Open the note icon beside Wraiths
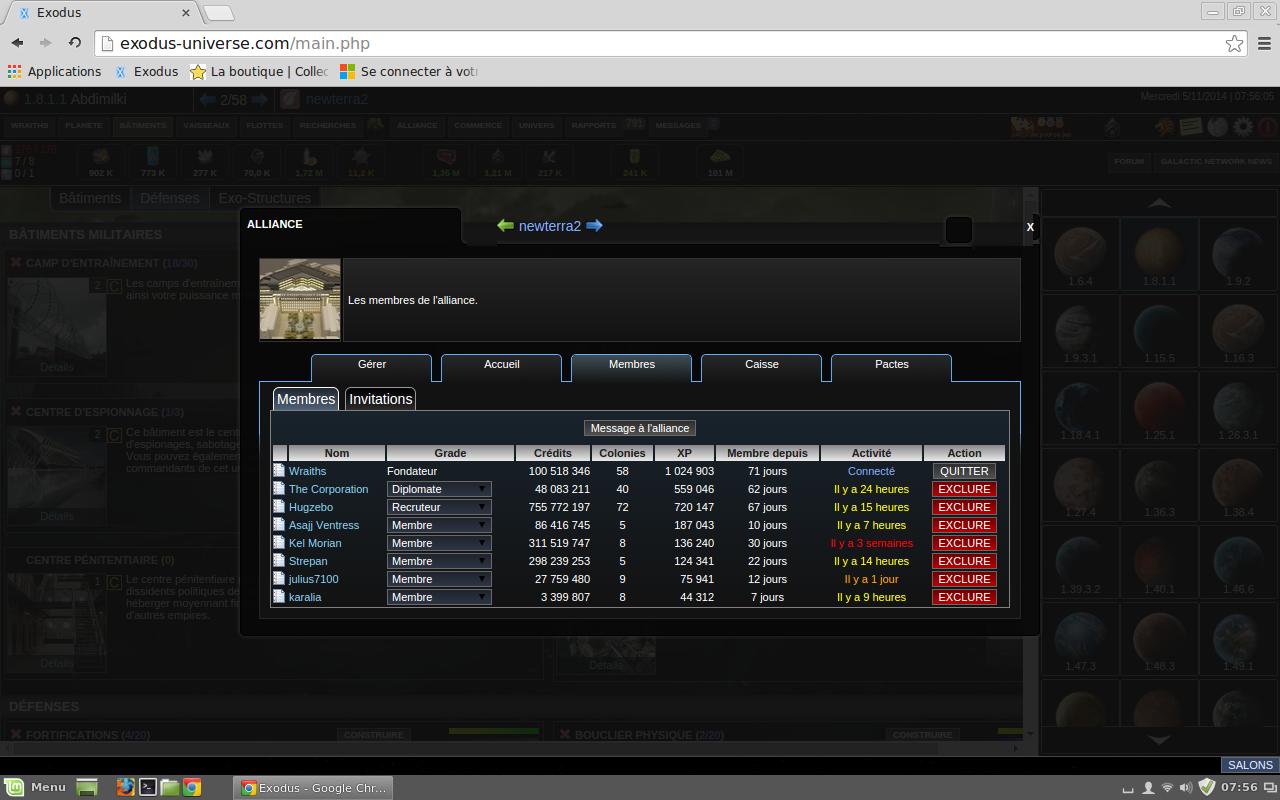 pyautogui.click(x=280, y=471)
